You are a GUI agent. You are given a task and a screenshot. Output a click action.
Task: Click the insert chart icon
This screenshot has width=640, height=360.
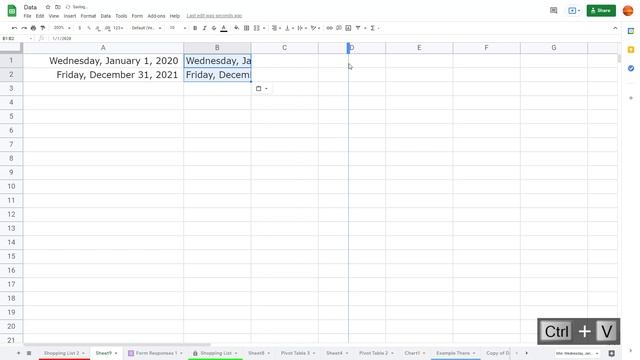click(x=348, y=28)
